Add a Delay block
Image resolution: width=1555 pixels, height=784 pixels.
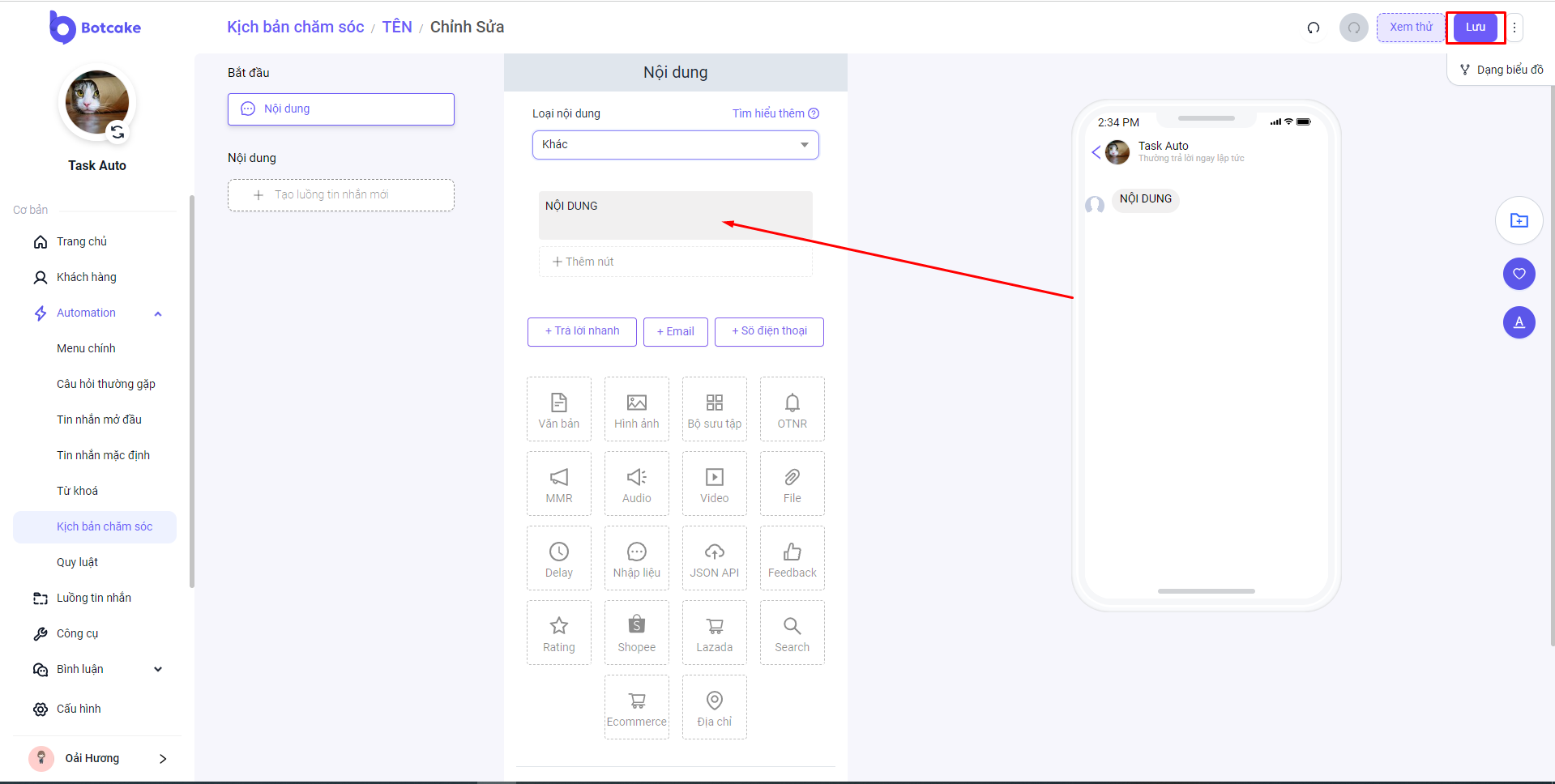click(558, 558)
